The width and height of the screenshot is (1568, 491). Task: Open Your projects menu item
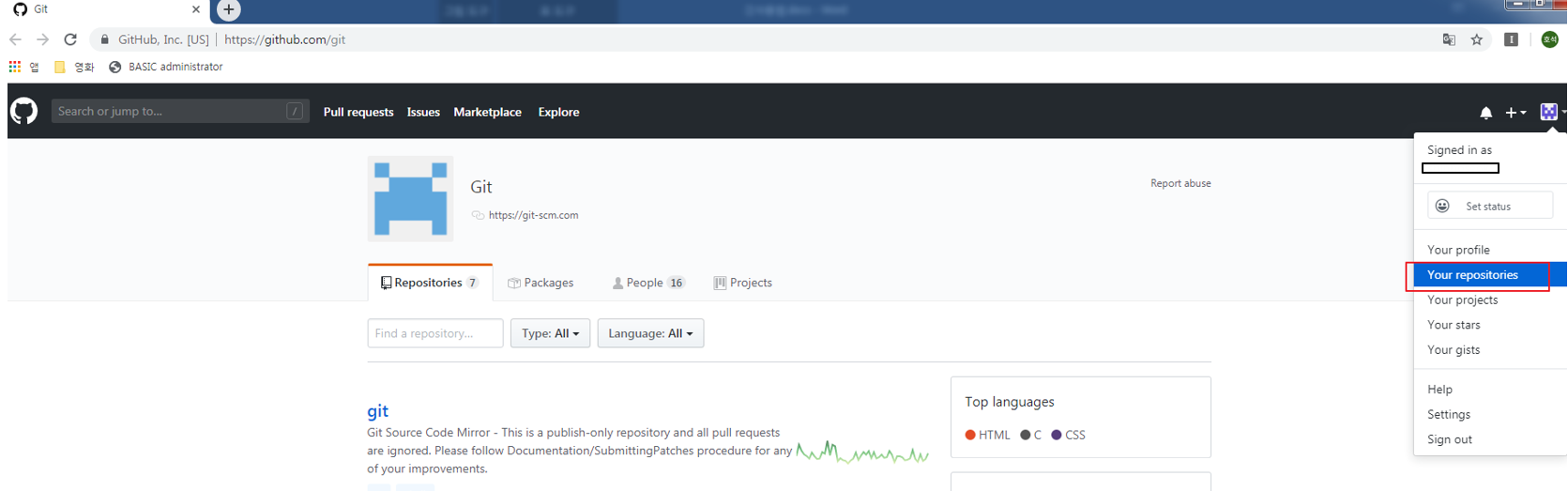pyautogui.click(x=1490, y=299)
